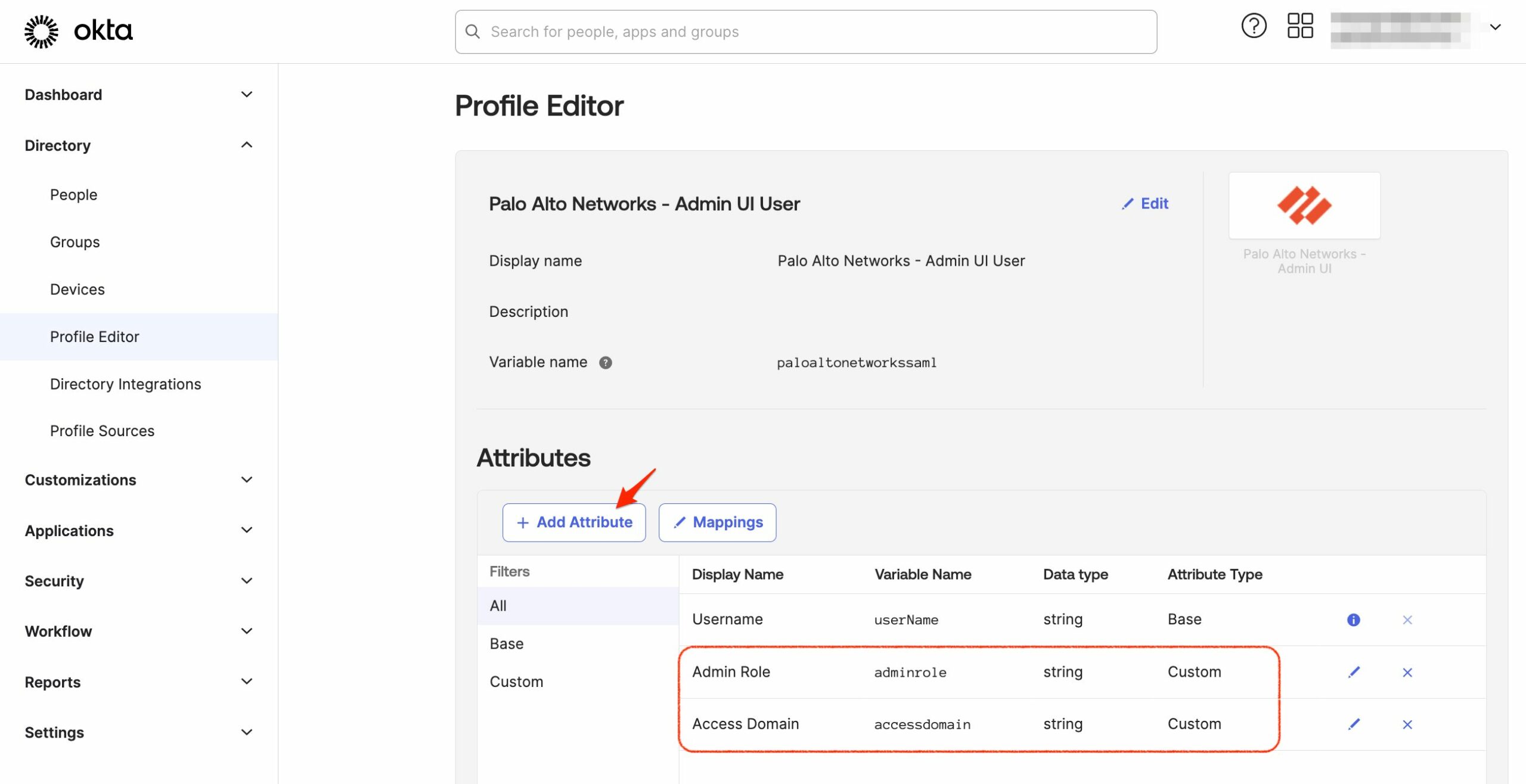
Task: Click the Attribute Type column header
Action: (x=1215, y=574)
